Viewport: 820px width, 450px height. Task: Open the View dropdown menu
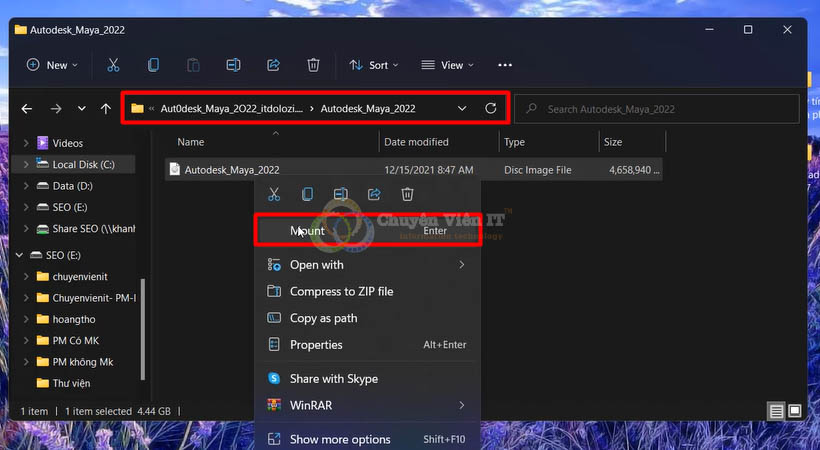tap(448, 65)
